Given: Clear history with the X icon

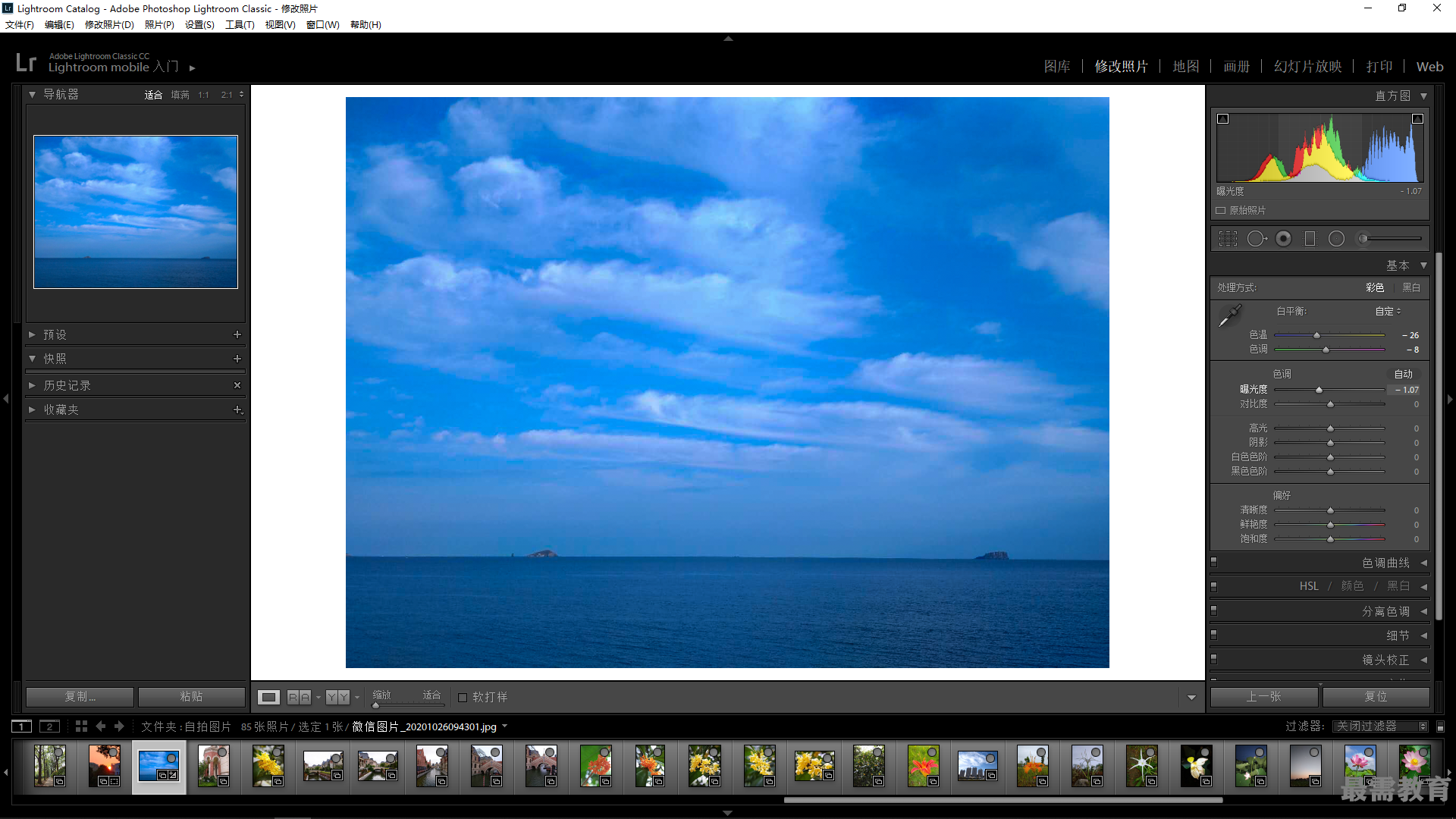Looking at the screenshot, I should tap(237, 385).
